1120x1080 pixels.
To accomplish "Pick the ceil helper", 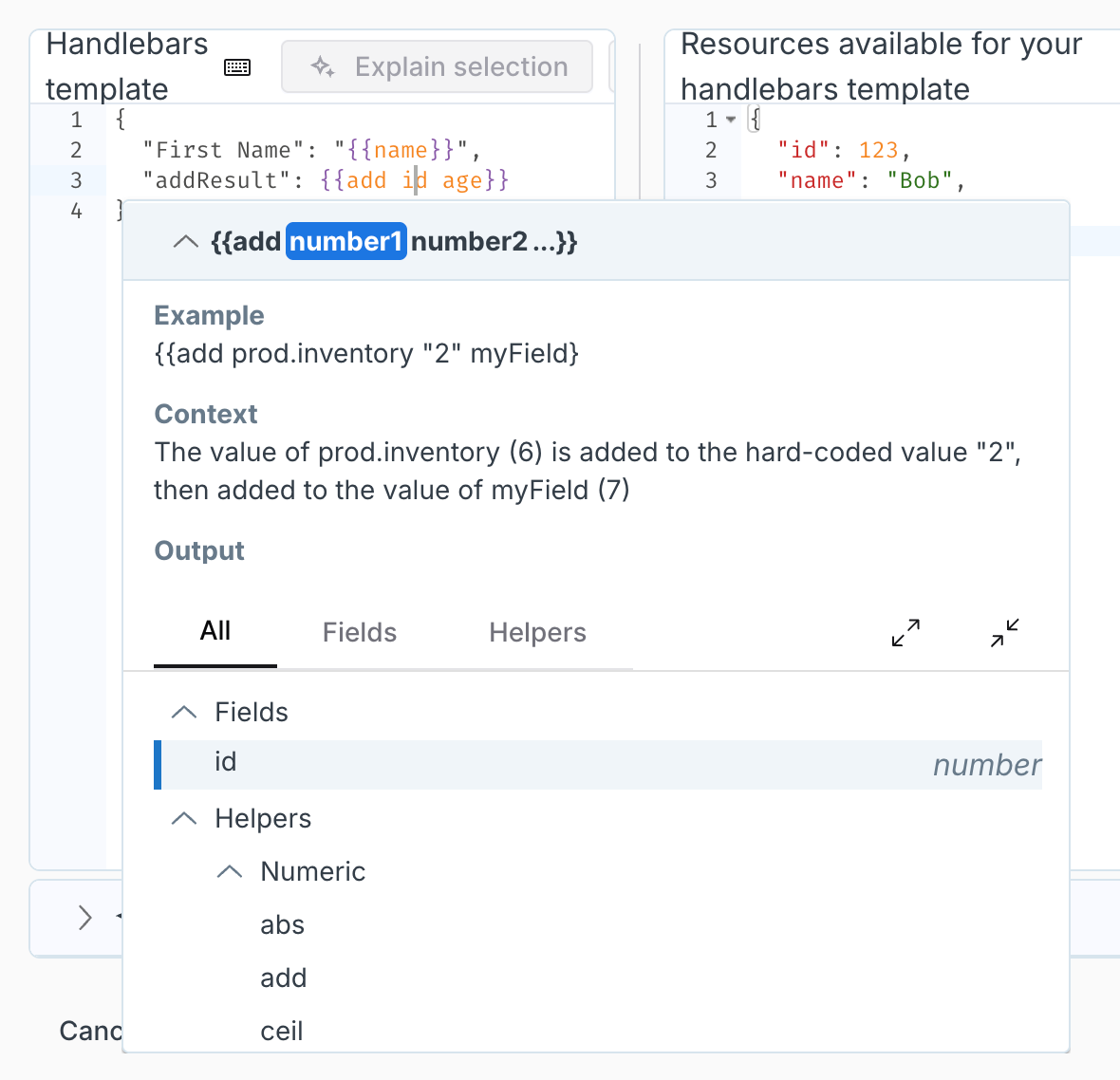I will (282, 1032).
